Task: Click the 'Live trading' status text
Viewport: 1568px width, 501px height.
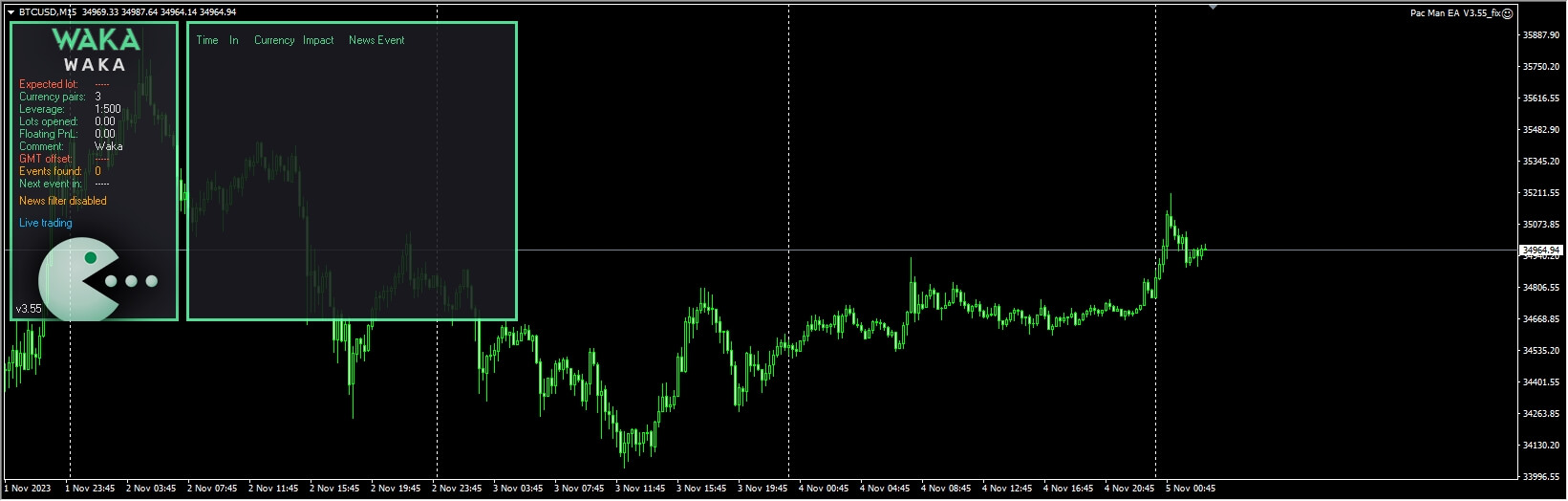Action: (x=46, y=223)
